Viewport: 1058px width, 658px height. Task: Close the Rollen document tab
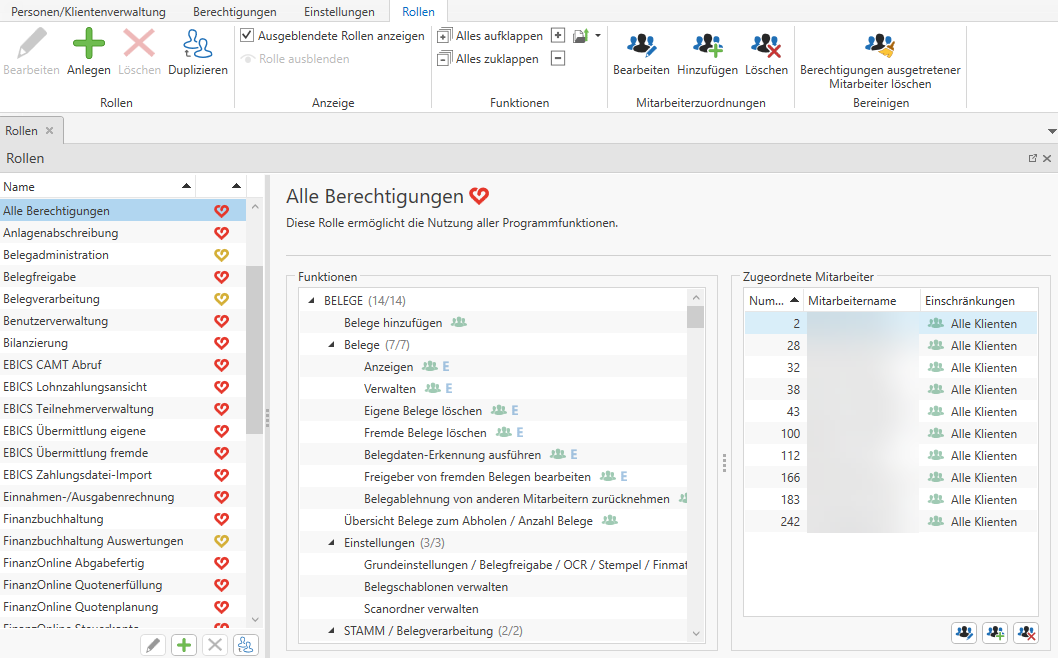49,131
